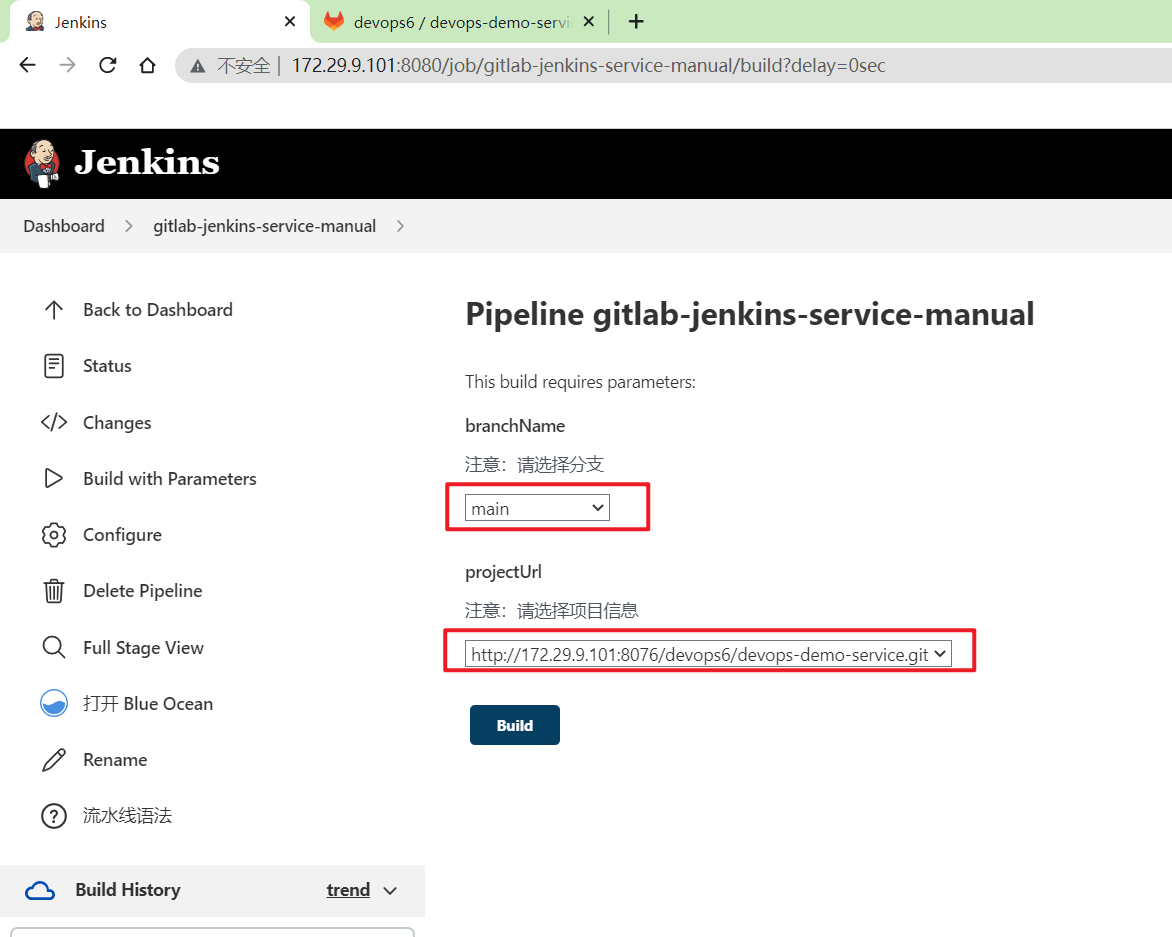Click the note '注意：请选择项目信息'
This screenshot has width=1172, height=937.
[552, 611]
